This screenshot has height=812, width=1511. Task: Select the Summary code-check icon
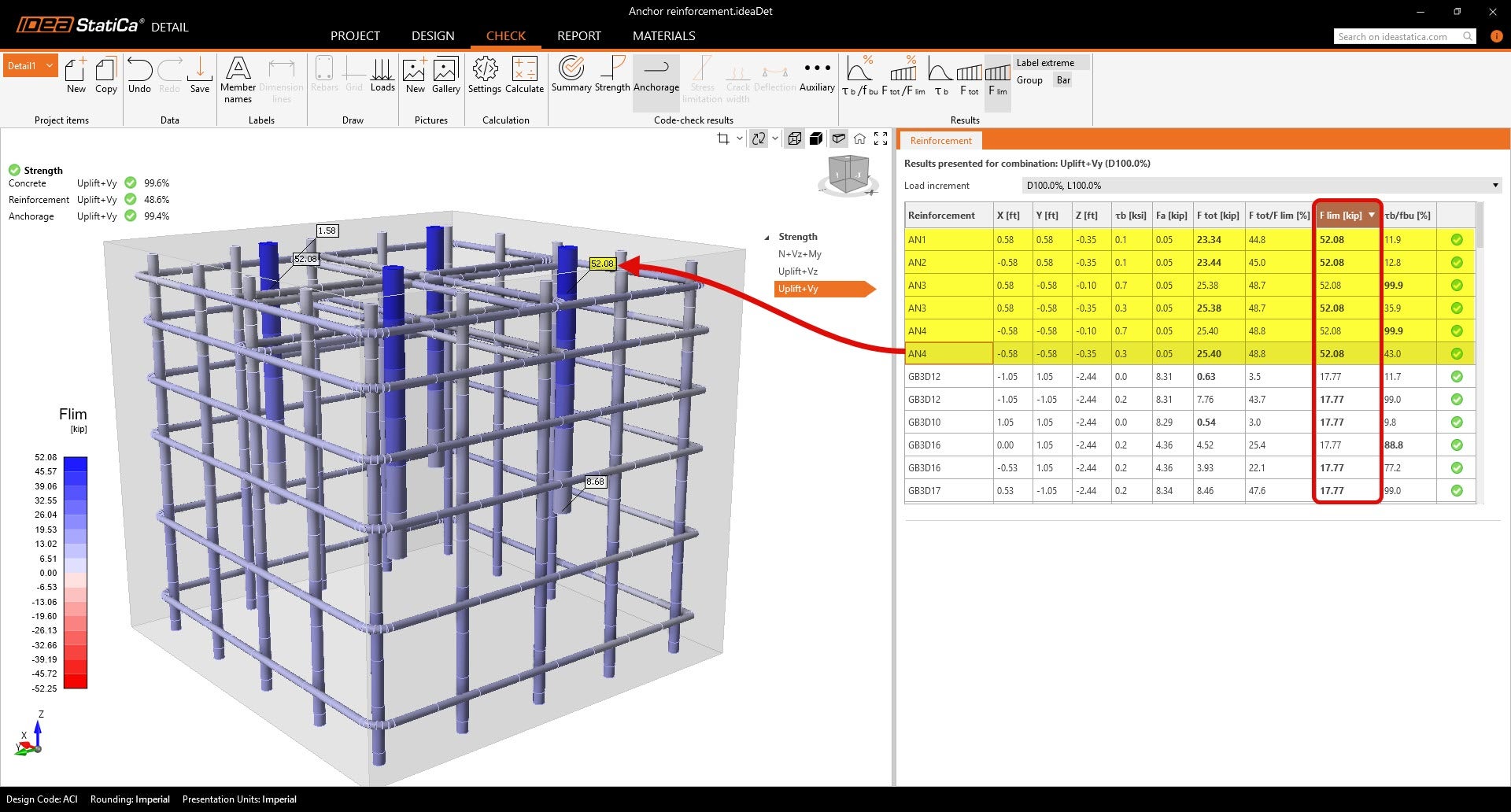[571, 77]
